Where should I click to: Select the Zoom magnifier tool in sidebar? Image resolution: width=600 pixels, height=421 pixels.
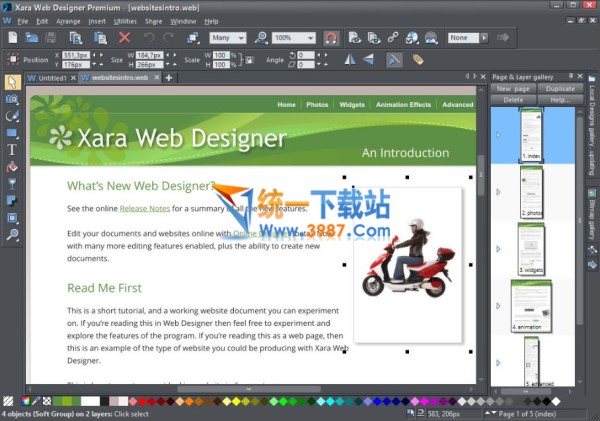[x=12, y=235]
